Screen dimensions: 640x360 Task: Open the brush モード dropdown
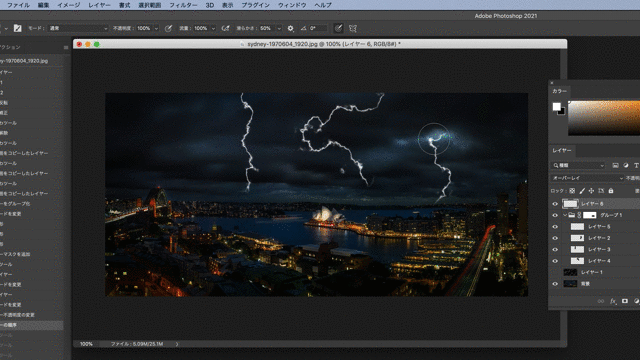[x=78, y=28]
